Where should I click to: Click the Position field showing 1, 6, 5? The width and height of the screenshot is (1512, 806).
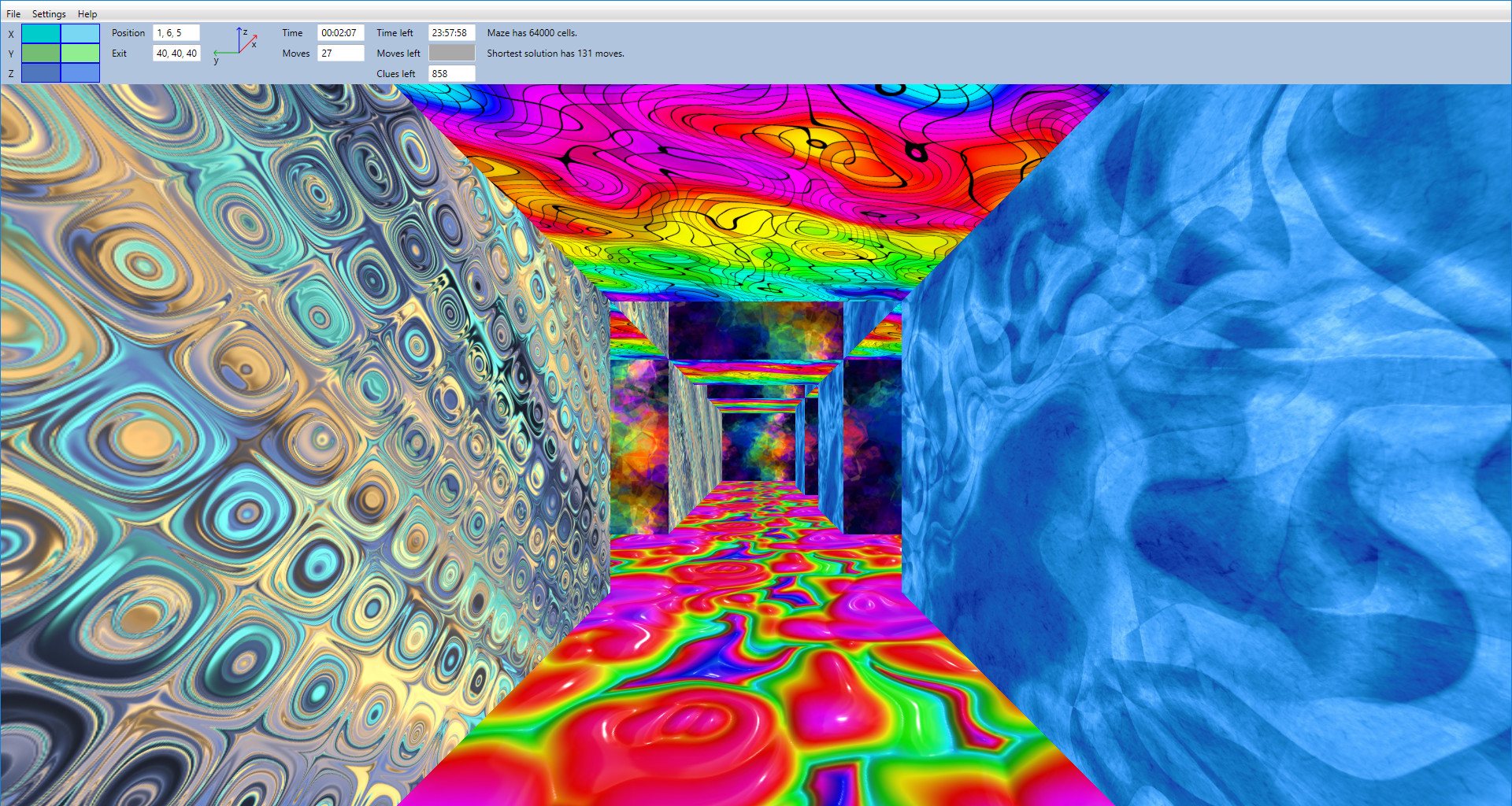point(176,32)
